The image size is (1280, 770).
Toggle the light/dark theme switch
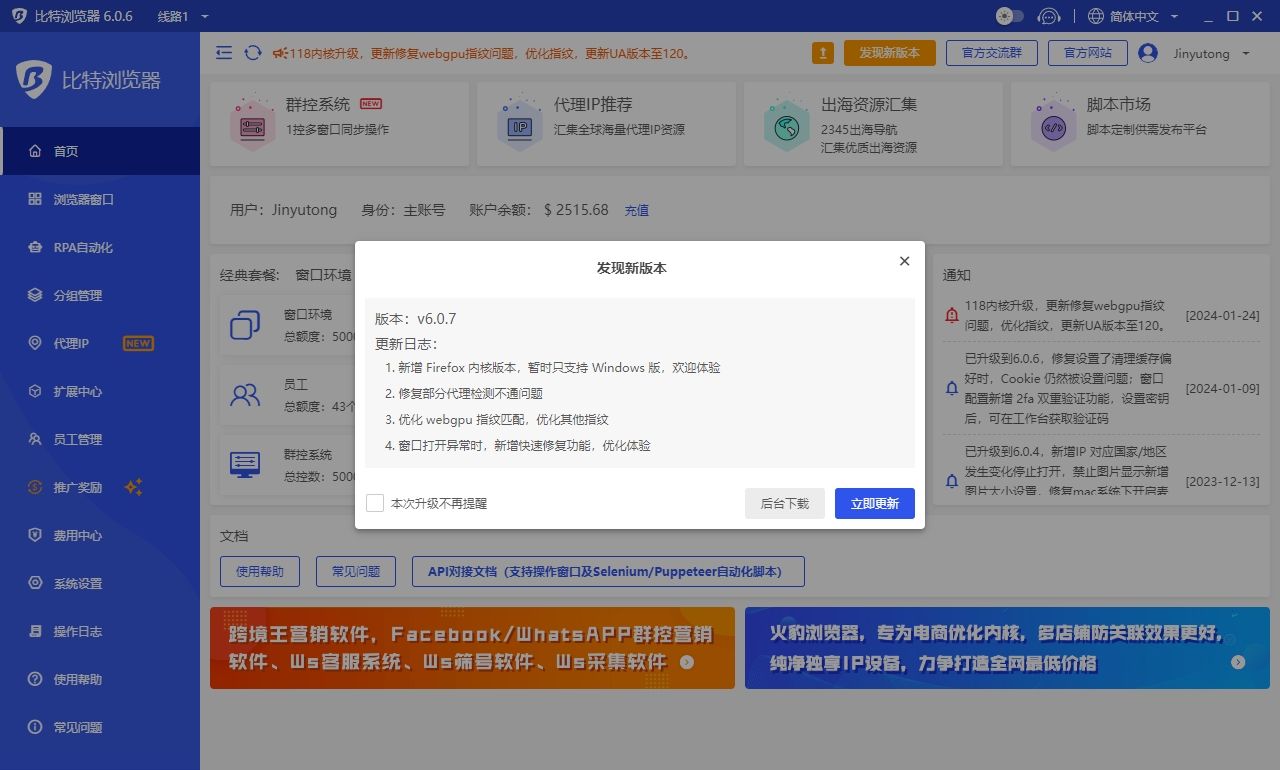pyautogui.click(x=1010, y=16)
